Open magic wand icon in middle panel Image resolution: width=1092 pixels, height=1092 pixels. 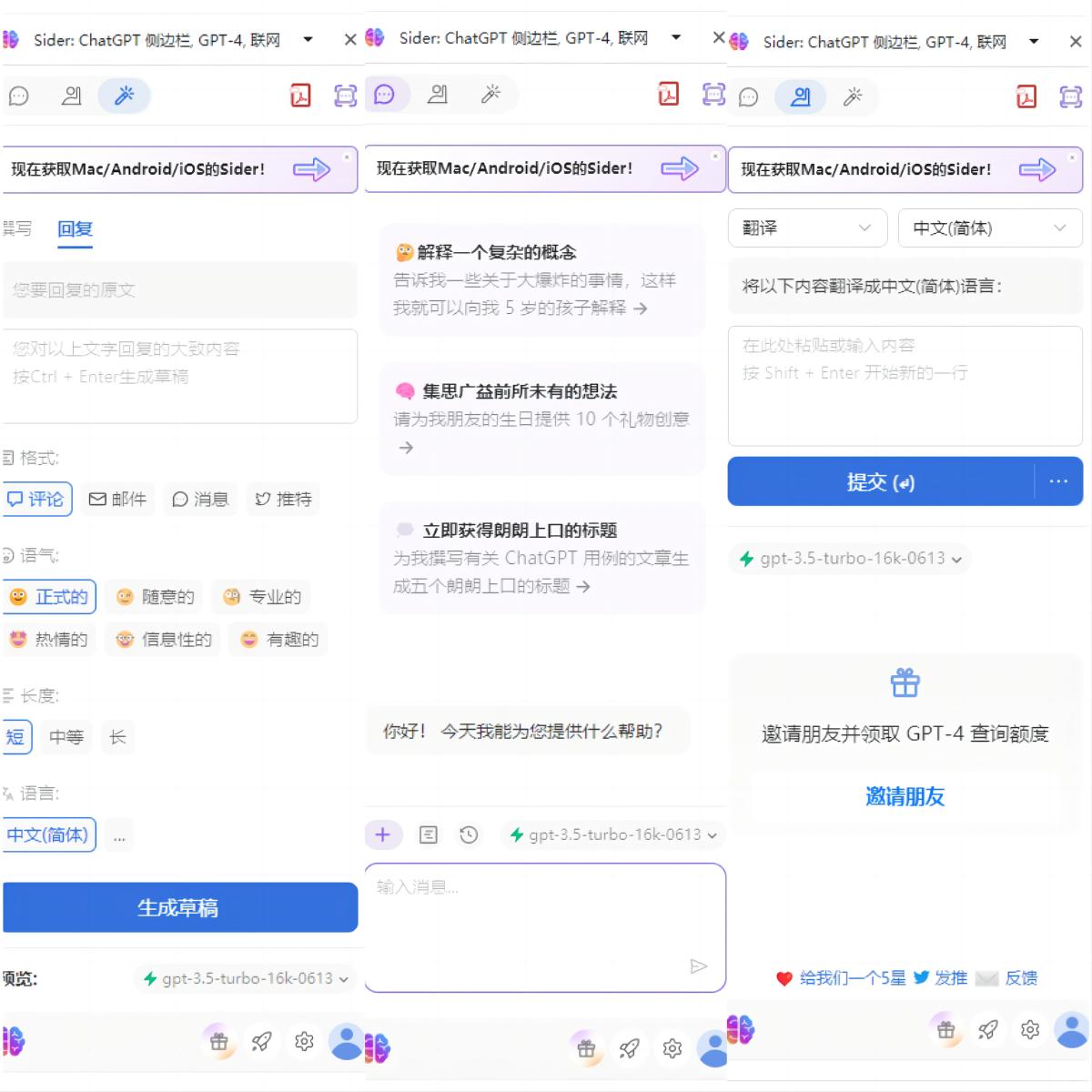coord(490,94)
